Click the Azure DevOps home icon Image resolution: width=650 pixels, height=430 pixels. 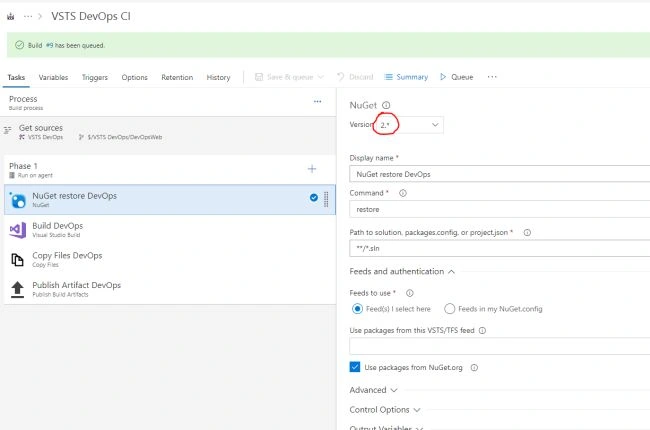[x=11, y=17]
